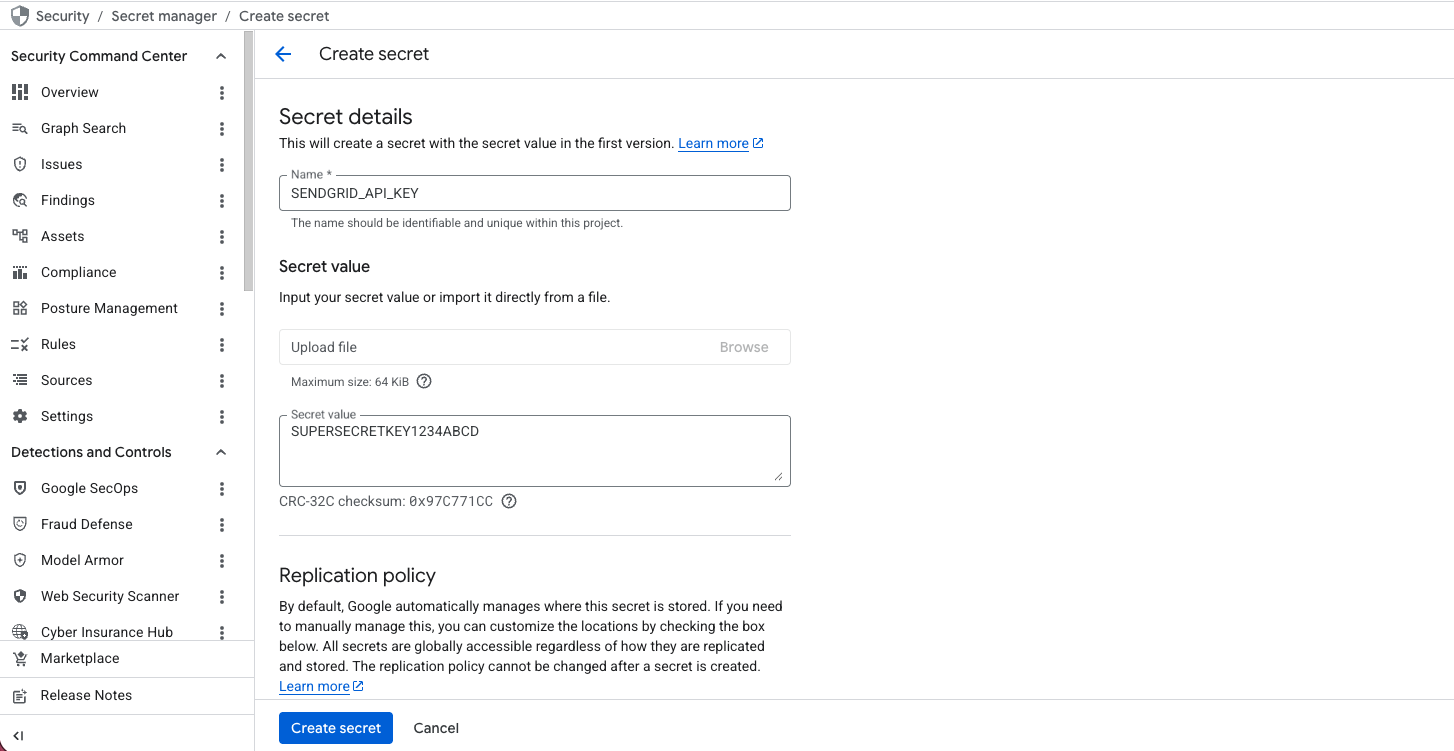
Task: Click the Marketplace cart icon
Action: tap(20, 658)
